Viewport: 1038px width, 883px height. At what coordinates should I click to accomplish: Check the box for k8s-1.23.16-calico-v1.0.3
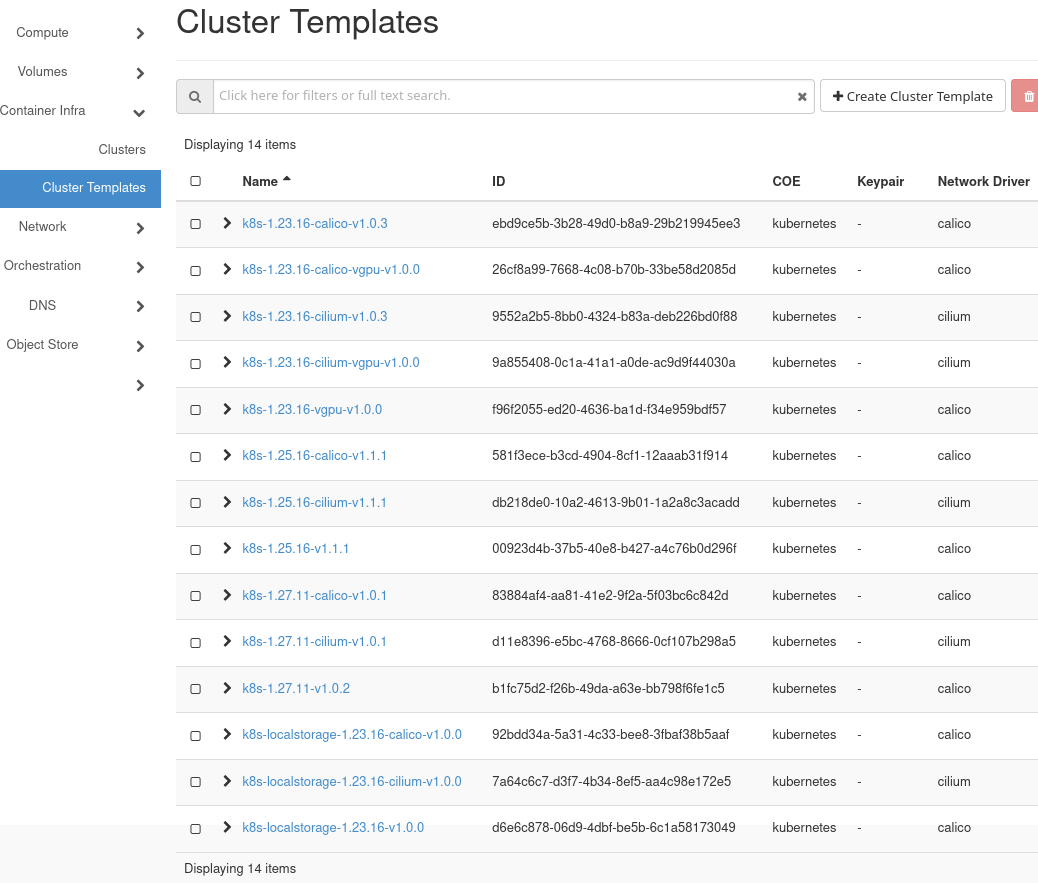tap(195, 224)
